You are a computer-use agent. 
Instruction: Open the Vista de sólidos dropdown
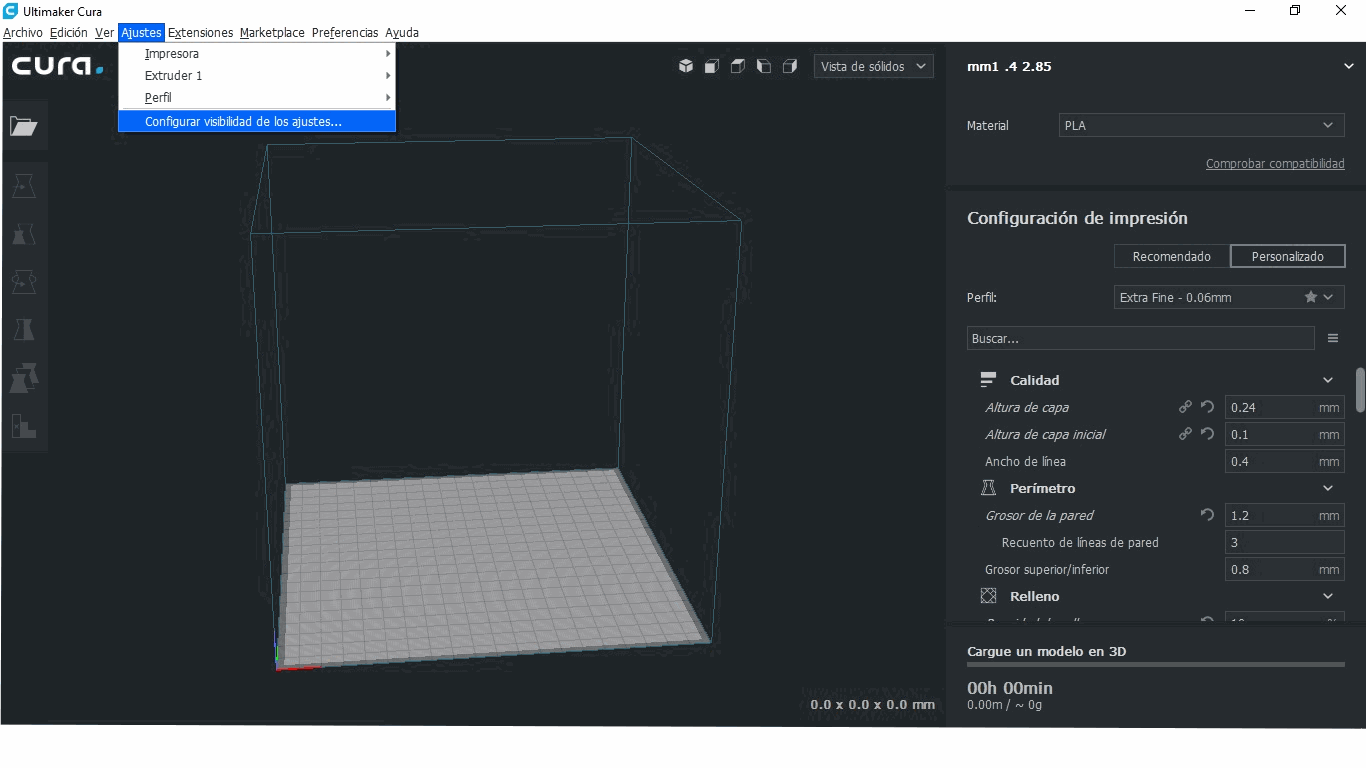873,66
